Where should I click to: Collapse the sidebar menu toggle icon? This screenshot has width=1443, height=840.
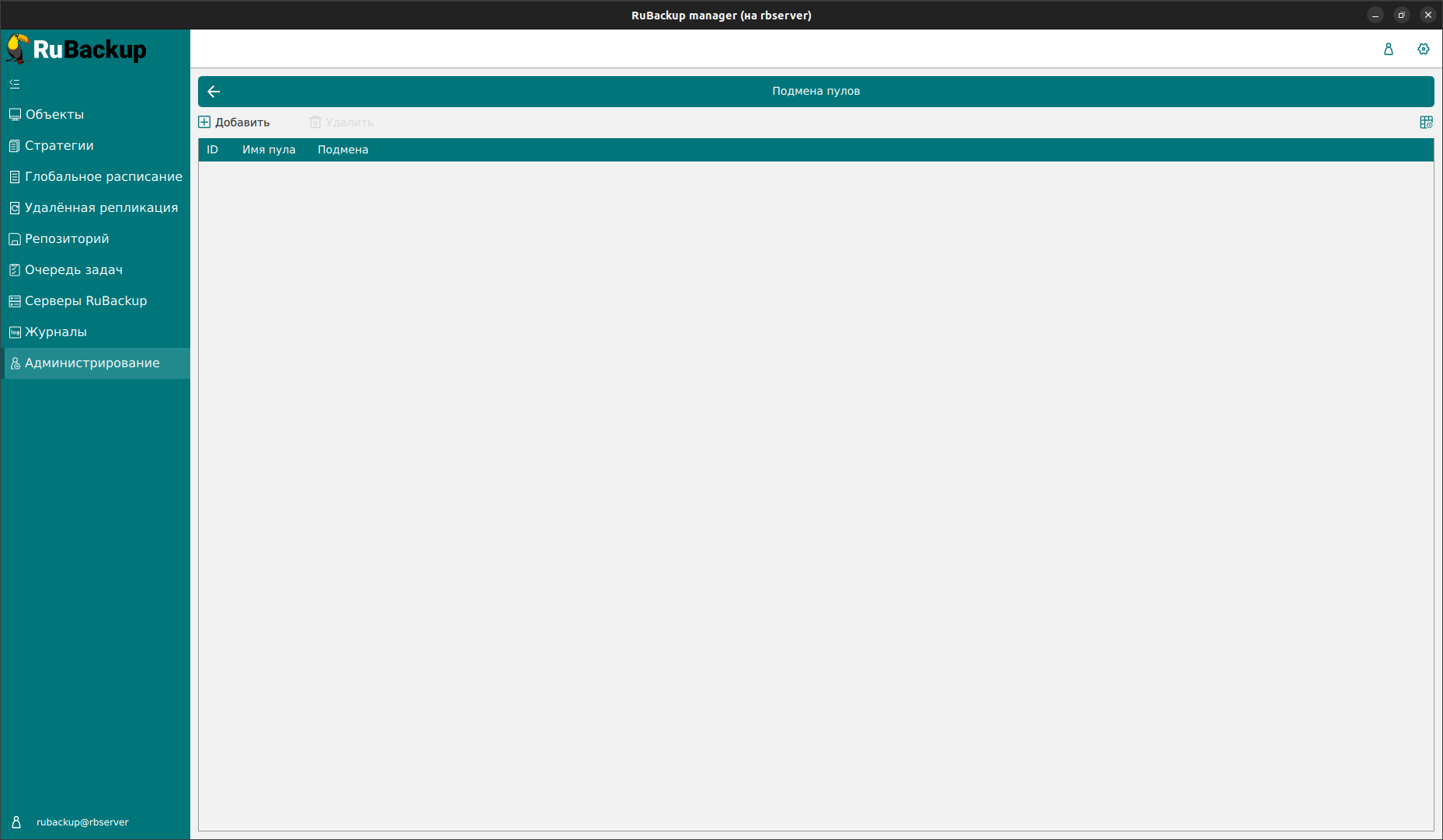15,84
